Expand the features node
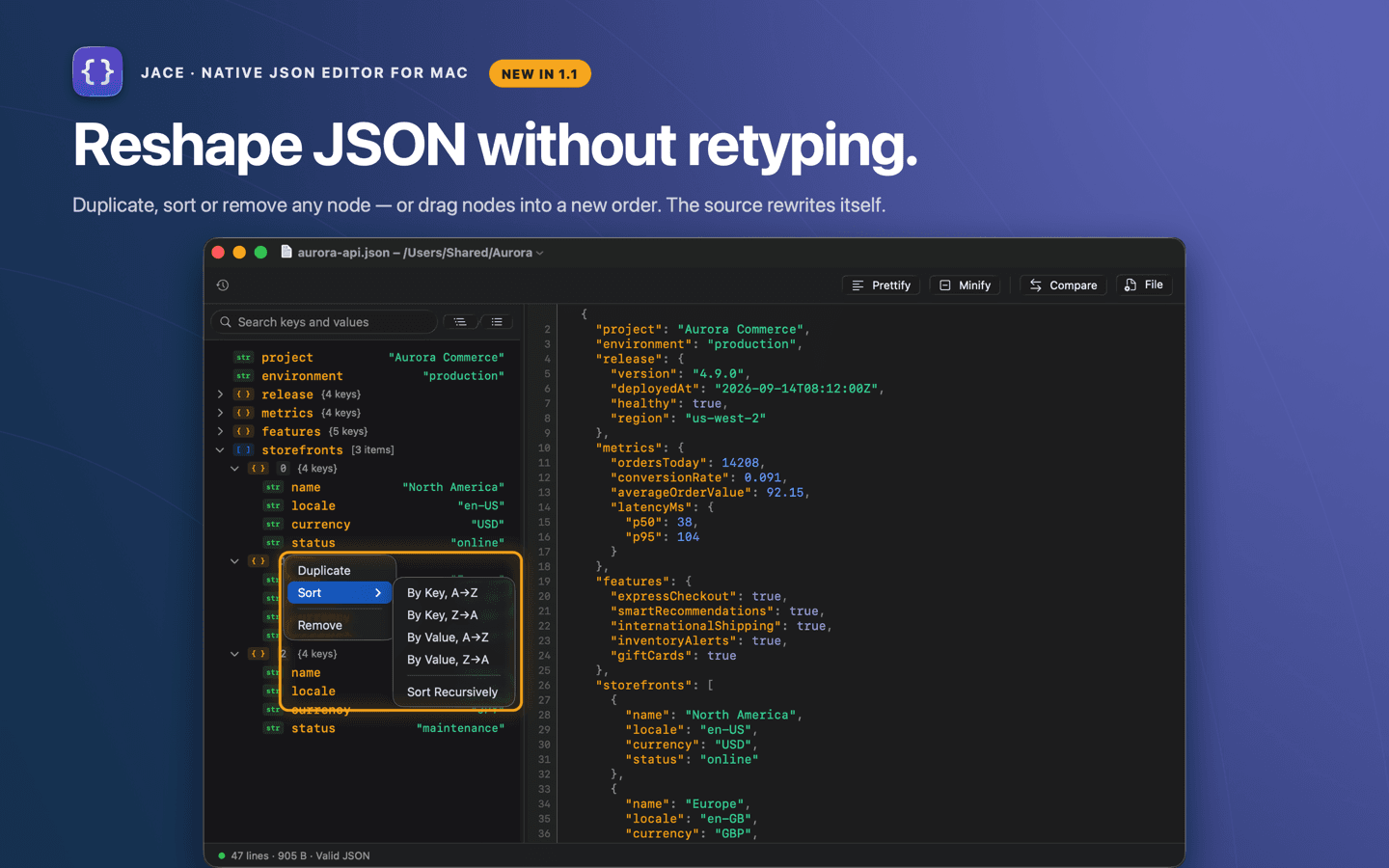 coord(220,432)
